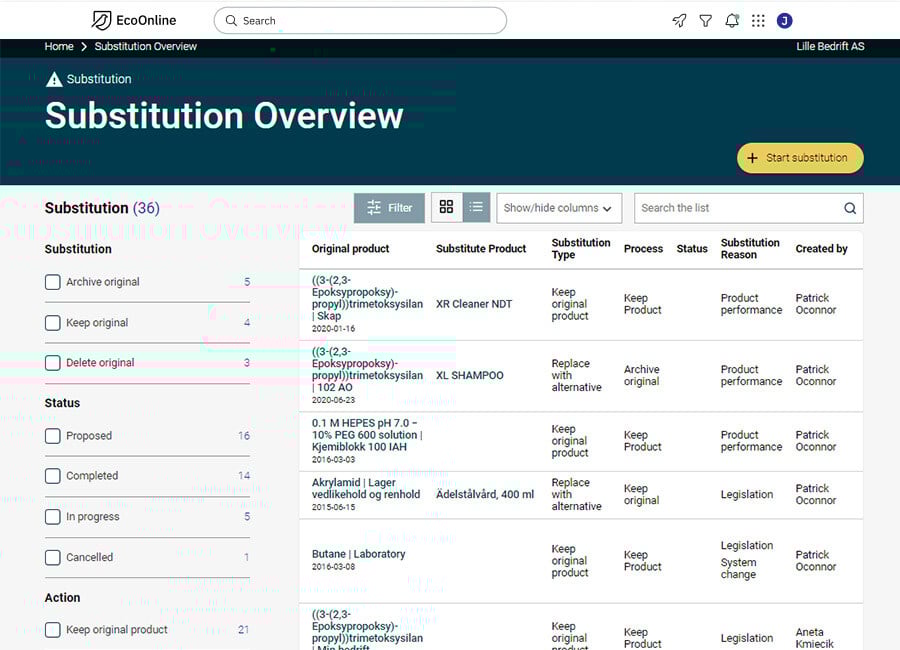Click System change reason in Butane row

(738, 568)
